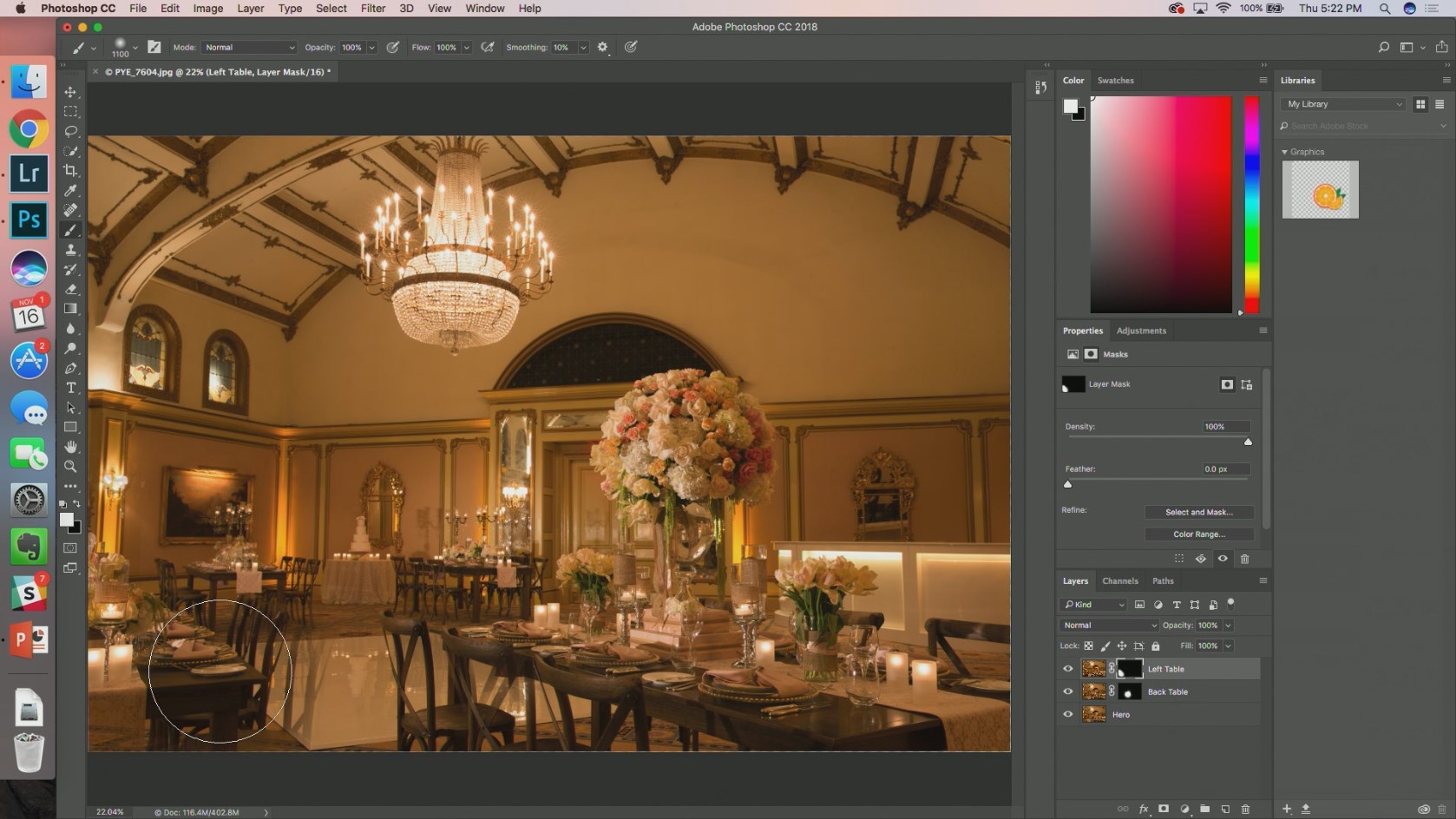Screen dimensions: 1456x819
Task: Create new fill or adjustment layer
Action: [x=1184, y=809]
